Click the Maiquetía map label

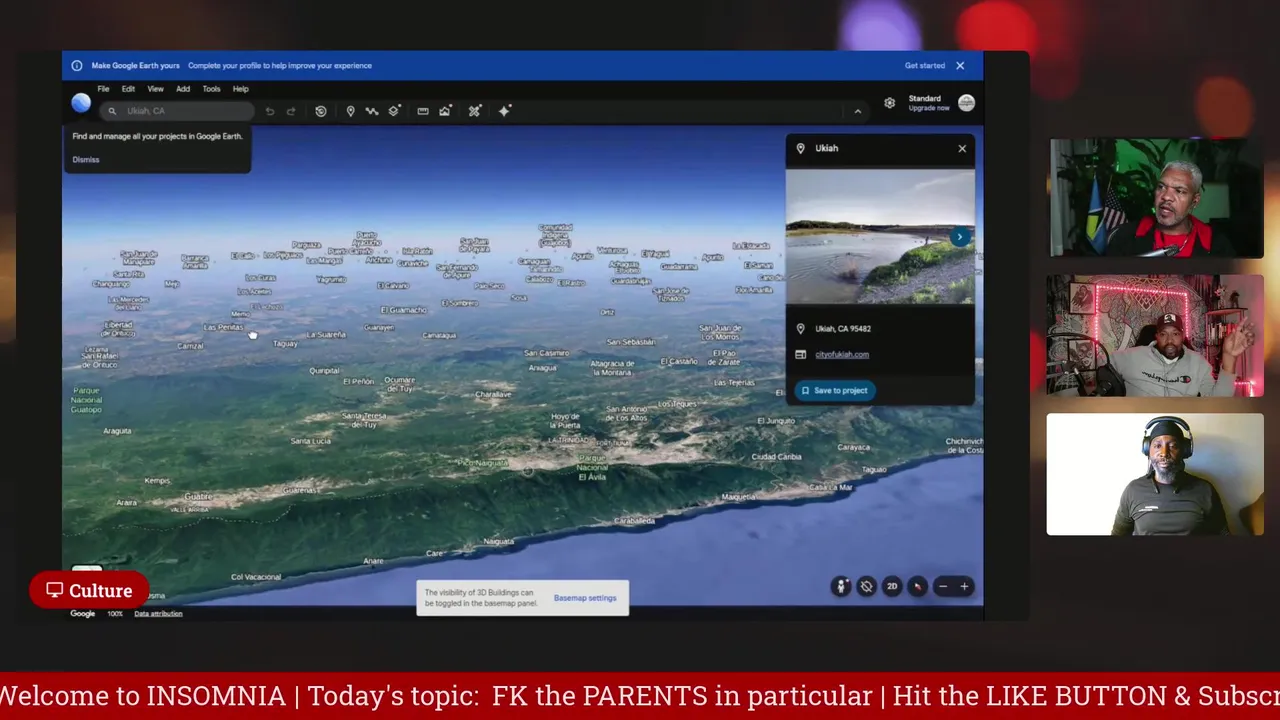point(739,497)
